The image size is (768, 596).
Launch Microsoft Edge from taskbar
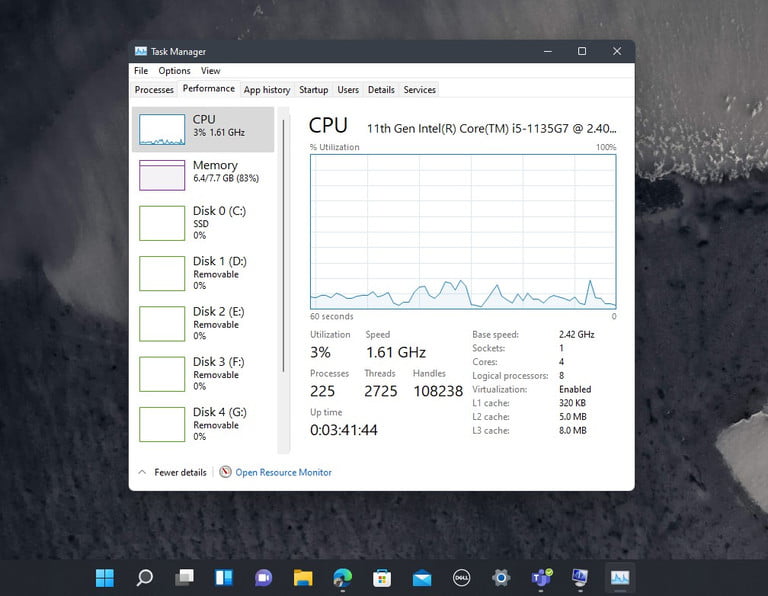(342, 578)
